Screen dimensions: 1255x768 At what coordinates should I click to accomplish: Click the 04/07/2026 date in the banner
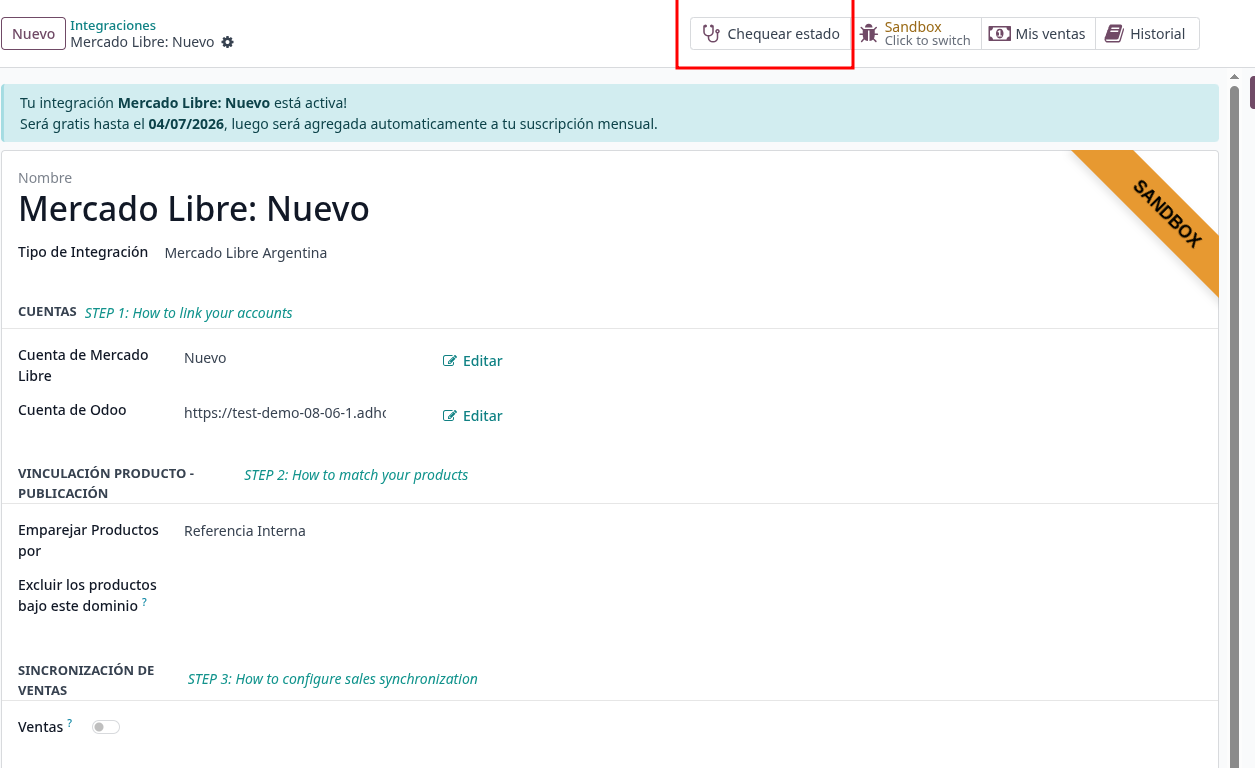tap(186, 124)
